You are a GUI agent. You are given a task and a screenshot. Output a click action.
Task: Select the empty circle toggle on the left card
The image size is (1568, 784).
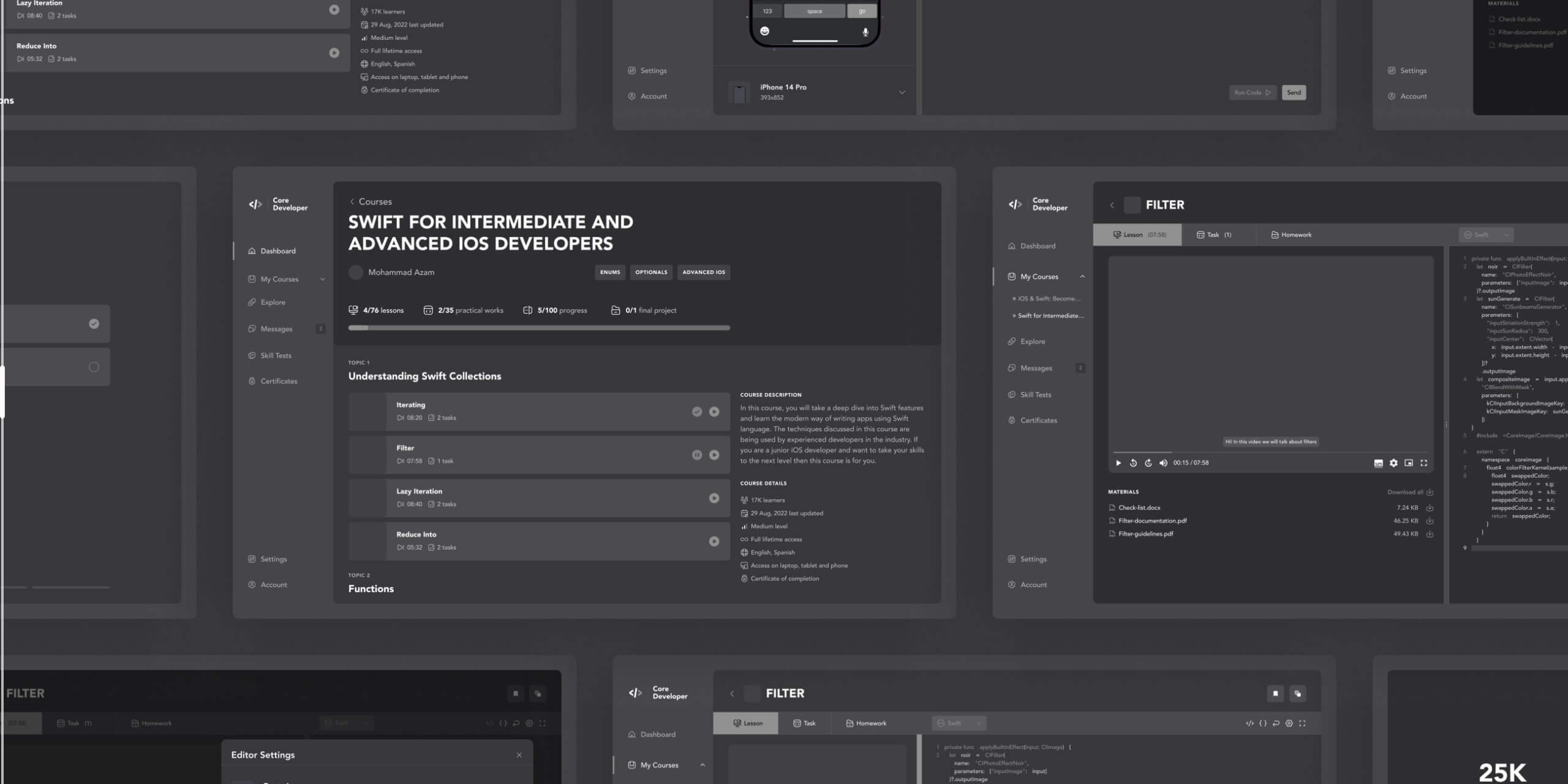tap(94, 366)
